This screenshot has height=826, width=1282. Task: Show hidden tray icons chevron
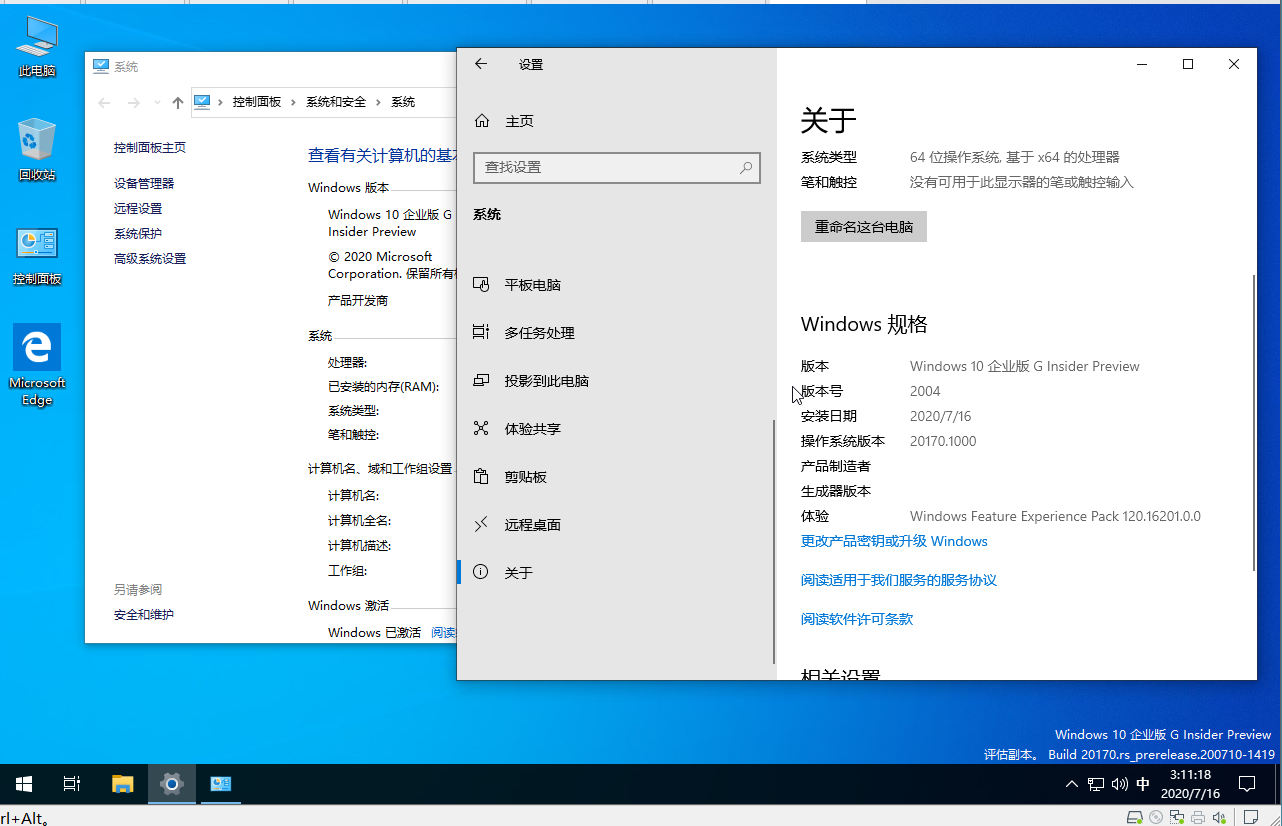point(1071,784)
